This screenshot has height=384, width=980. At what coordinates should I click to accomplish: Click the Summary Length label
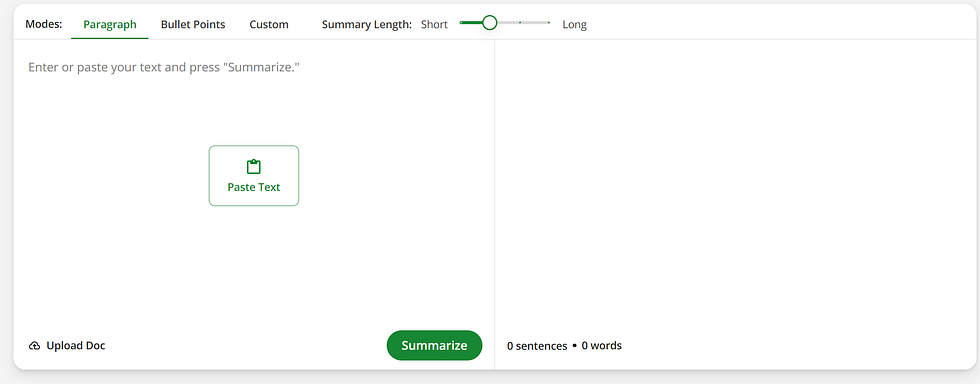pos(367,25)
